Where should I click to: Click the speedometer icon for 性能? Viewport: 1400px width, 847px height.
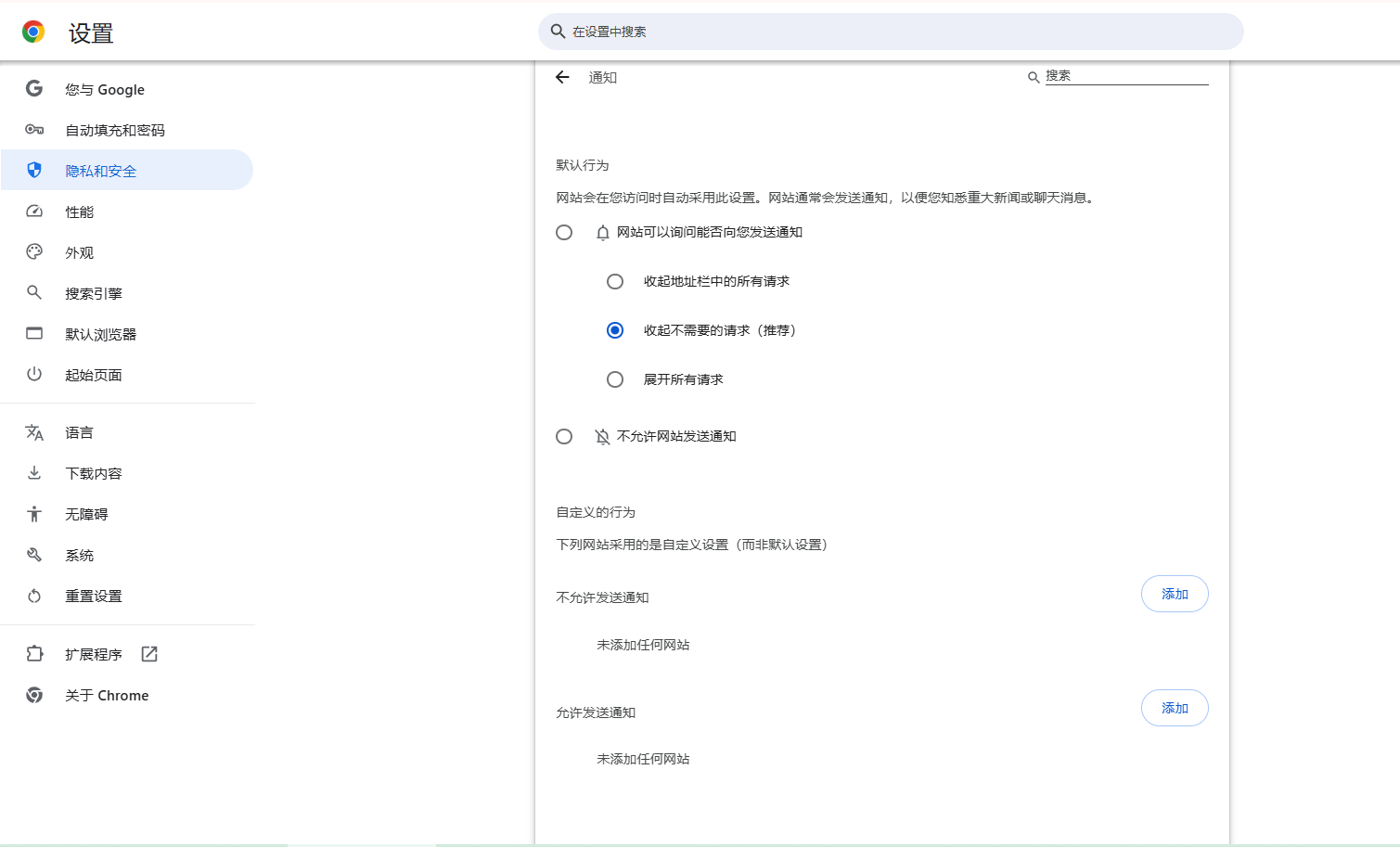point(34,212)
